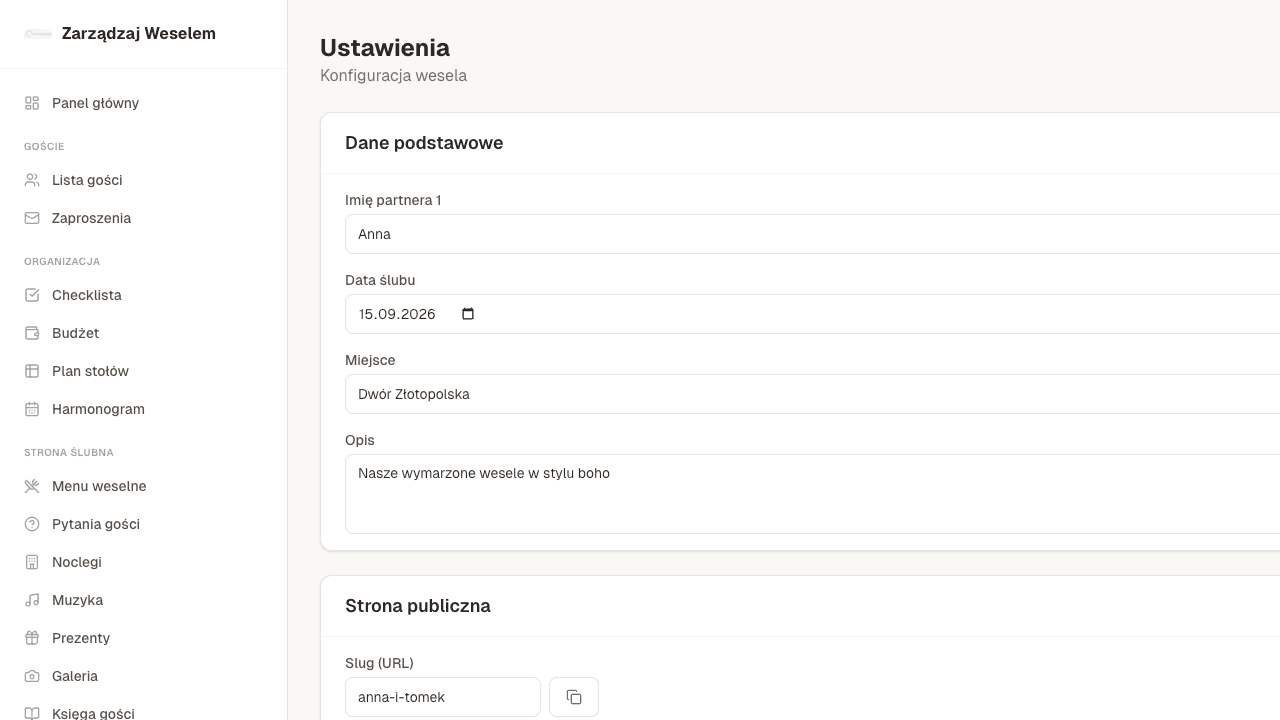
Task: Copy the slug with the copy button
Action: click(574, 697)
